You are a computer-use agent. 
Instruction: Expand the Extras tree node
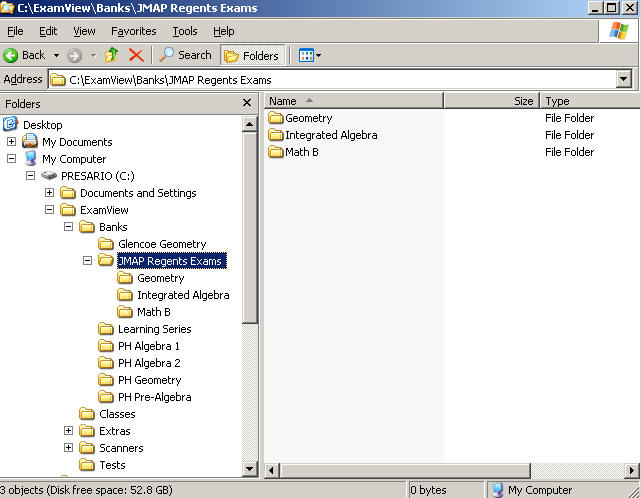[68, 431]
